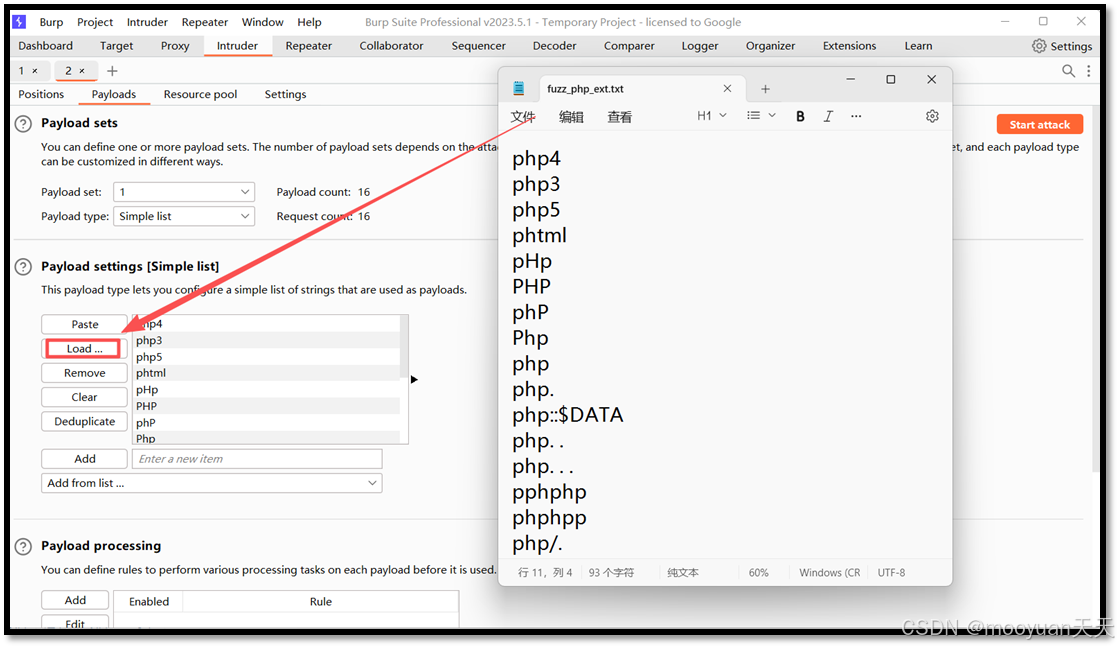Open the Add from list dropdown
This screenshot has height=648, width=1119.
click(x=212, y=483)
